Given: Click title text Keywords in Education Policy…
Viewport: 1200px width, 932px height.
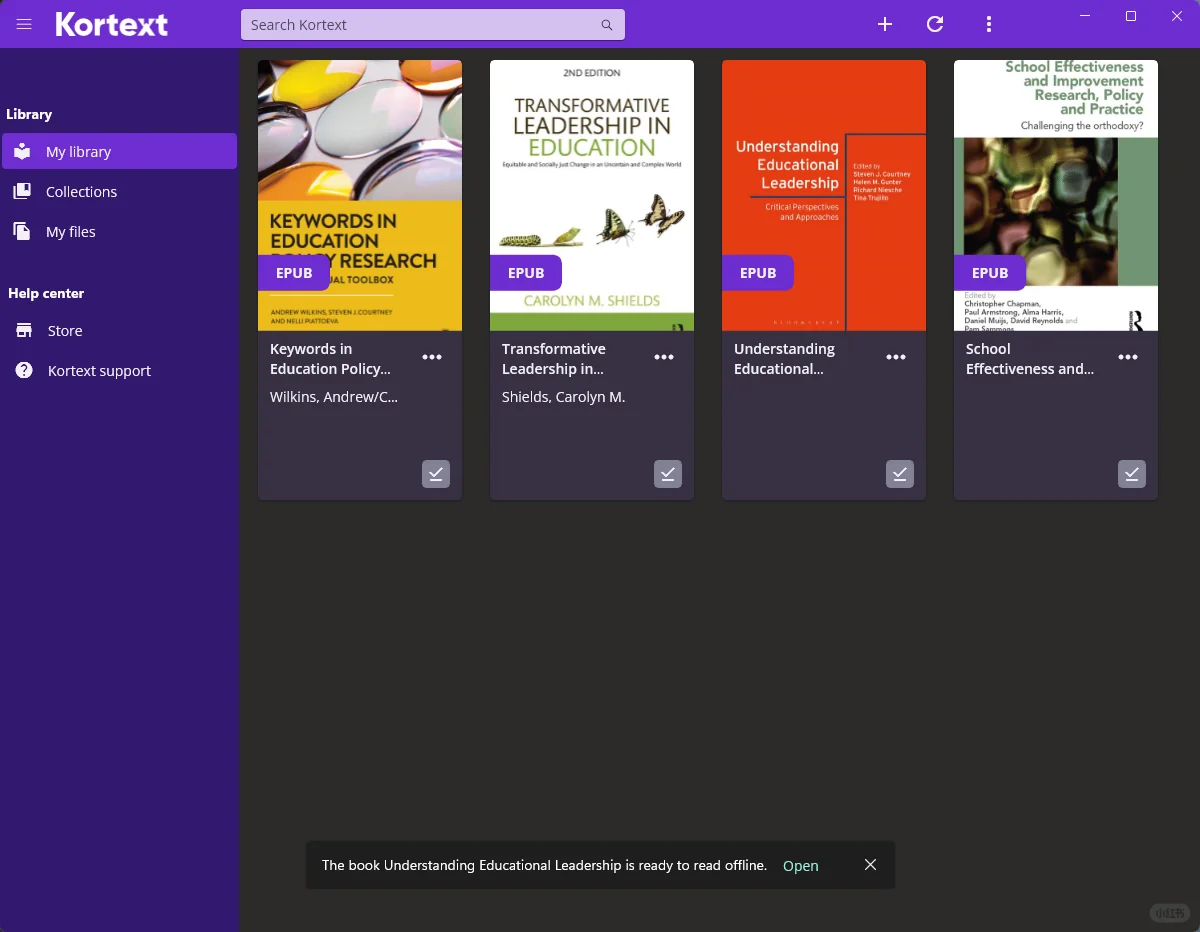Looking at the screenshot, I should pos(330,359).
